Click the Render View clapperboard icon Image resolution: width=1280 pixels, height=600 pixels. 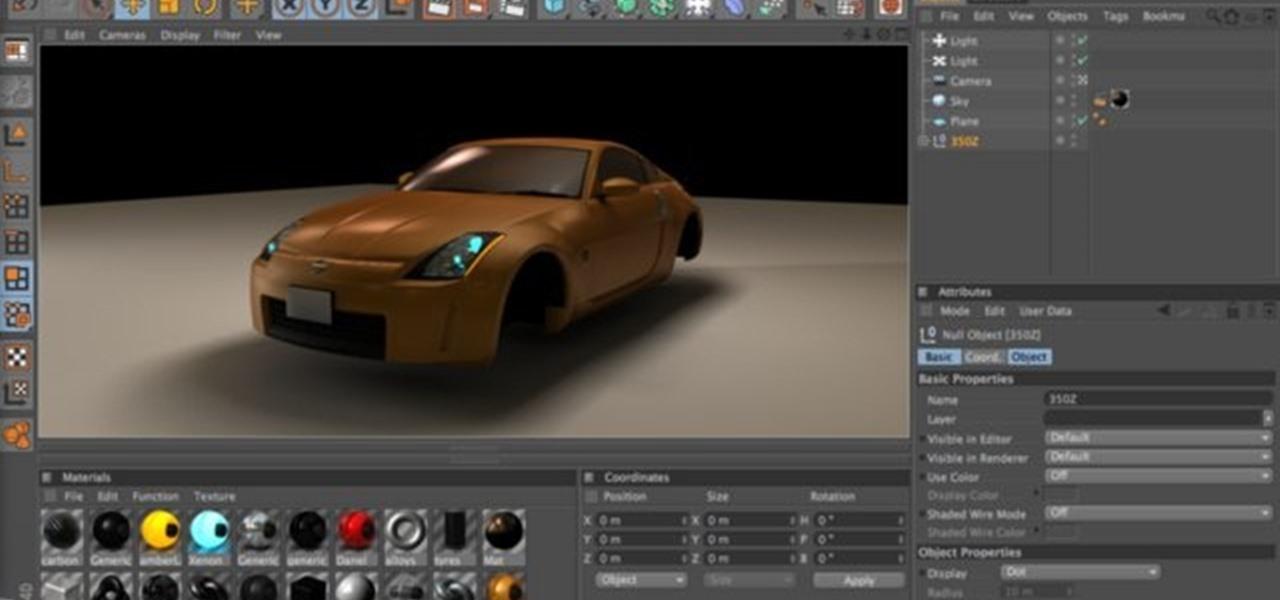(438, 8)
